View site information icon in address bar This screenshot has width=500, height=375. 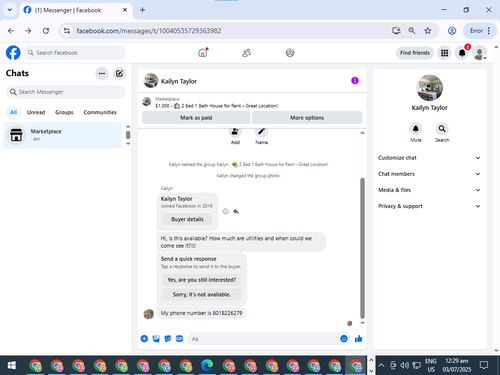(x=67, y=31)
